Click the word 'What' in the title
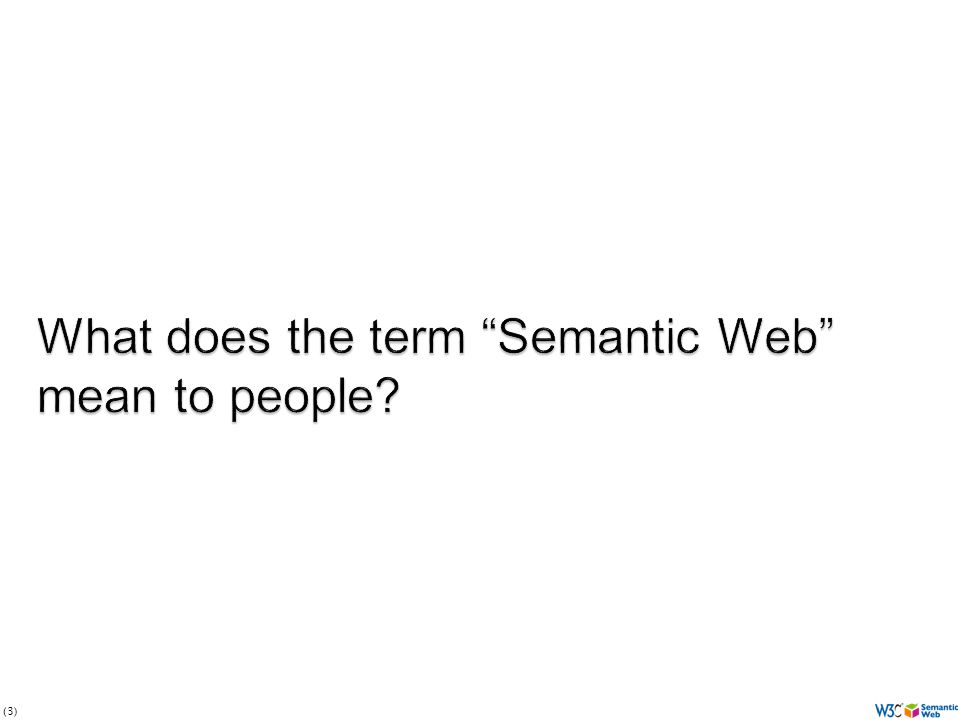The height and width of the screenshot is (720, 960). [95, 336]
